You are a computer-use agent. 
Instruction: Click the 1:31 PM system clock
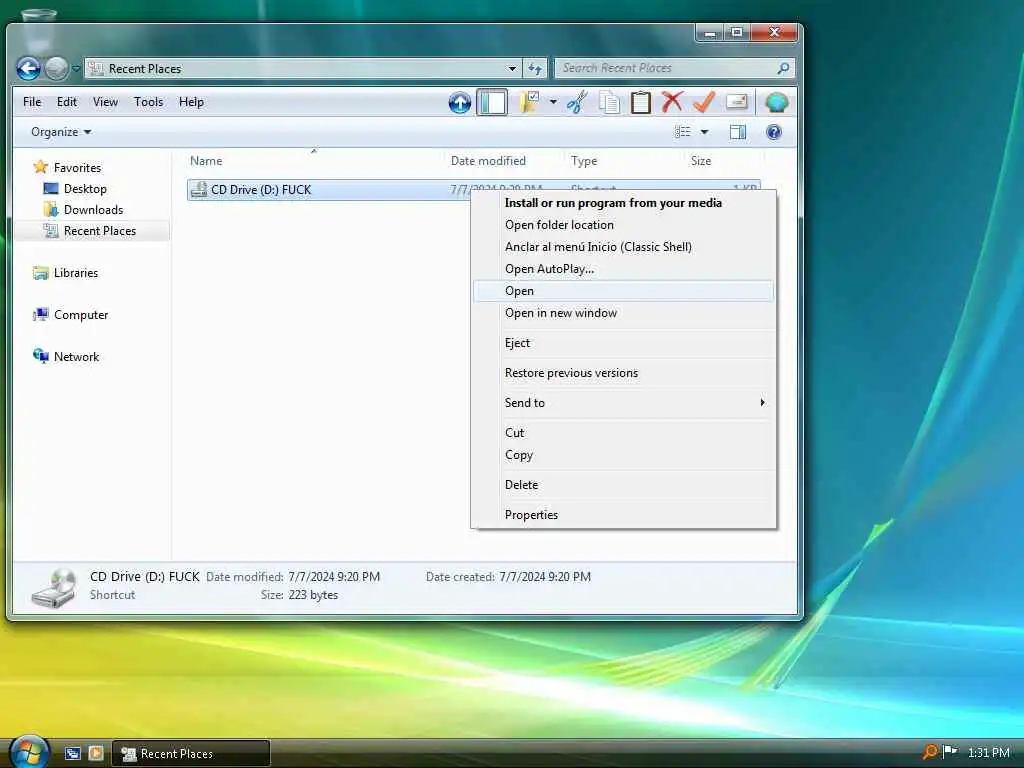pos(988,753)
